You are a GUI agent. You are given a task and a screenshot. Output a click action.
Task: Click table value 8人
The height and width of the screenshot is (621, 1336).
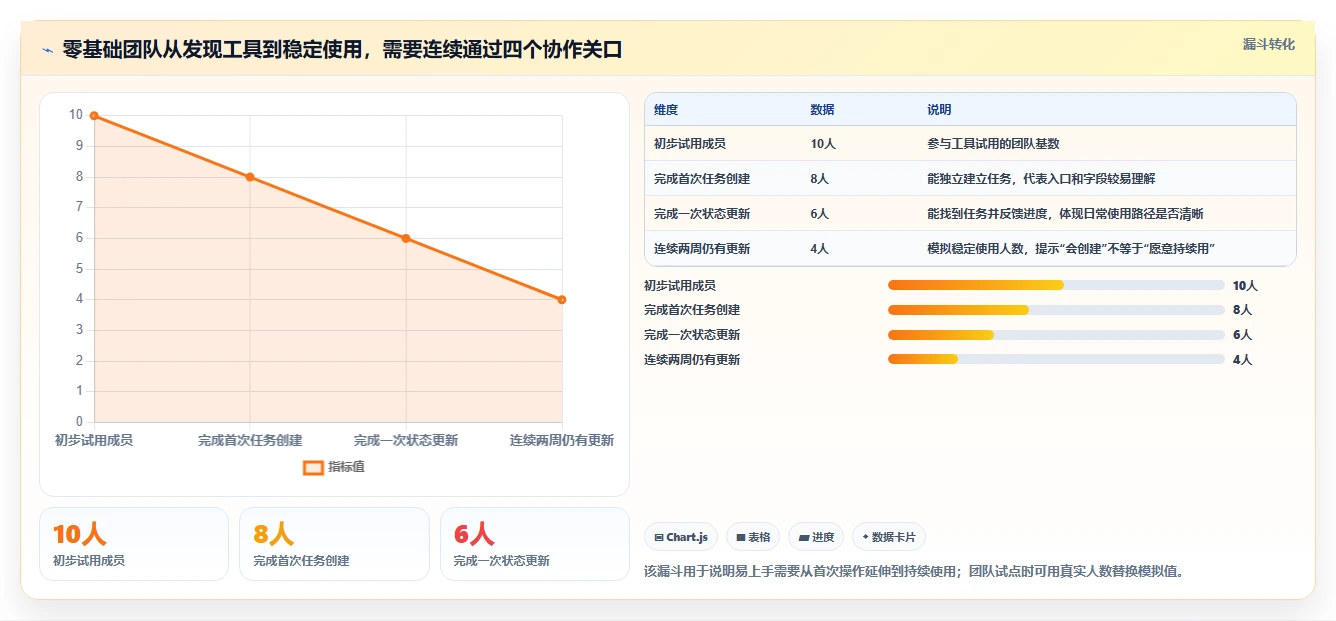click(x=820, y=179)
